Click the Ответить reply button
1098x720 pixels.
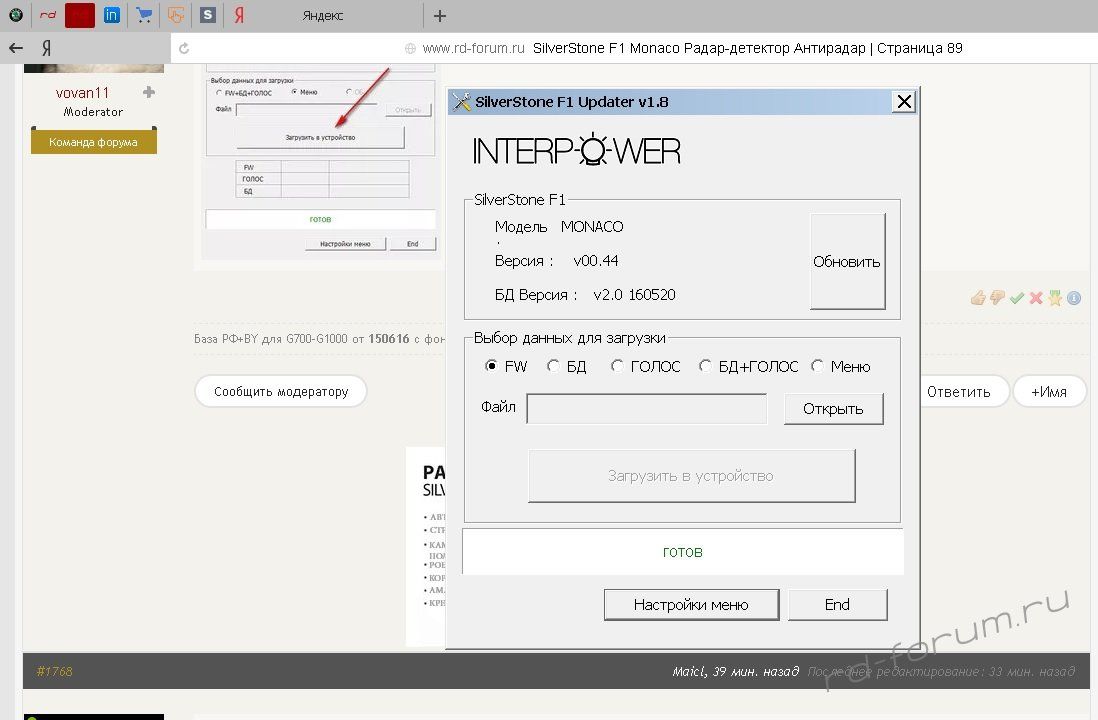coord(957,391)
